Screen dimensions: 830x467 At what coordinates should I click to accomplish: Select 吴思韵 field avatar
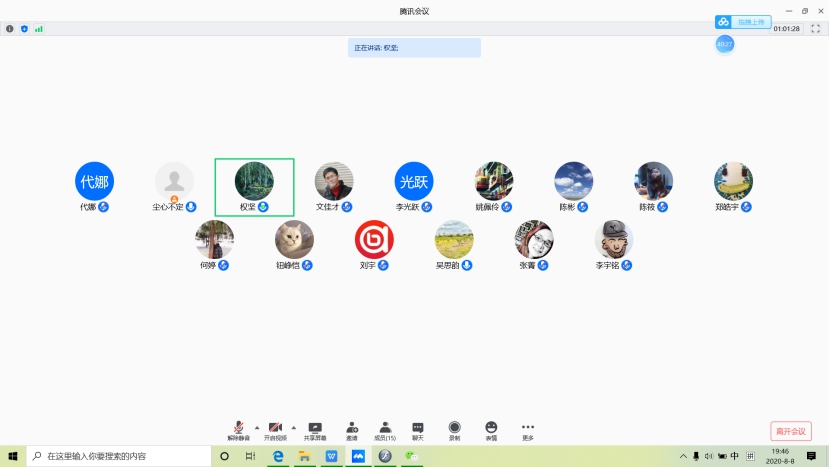(x=454, y=239)
